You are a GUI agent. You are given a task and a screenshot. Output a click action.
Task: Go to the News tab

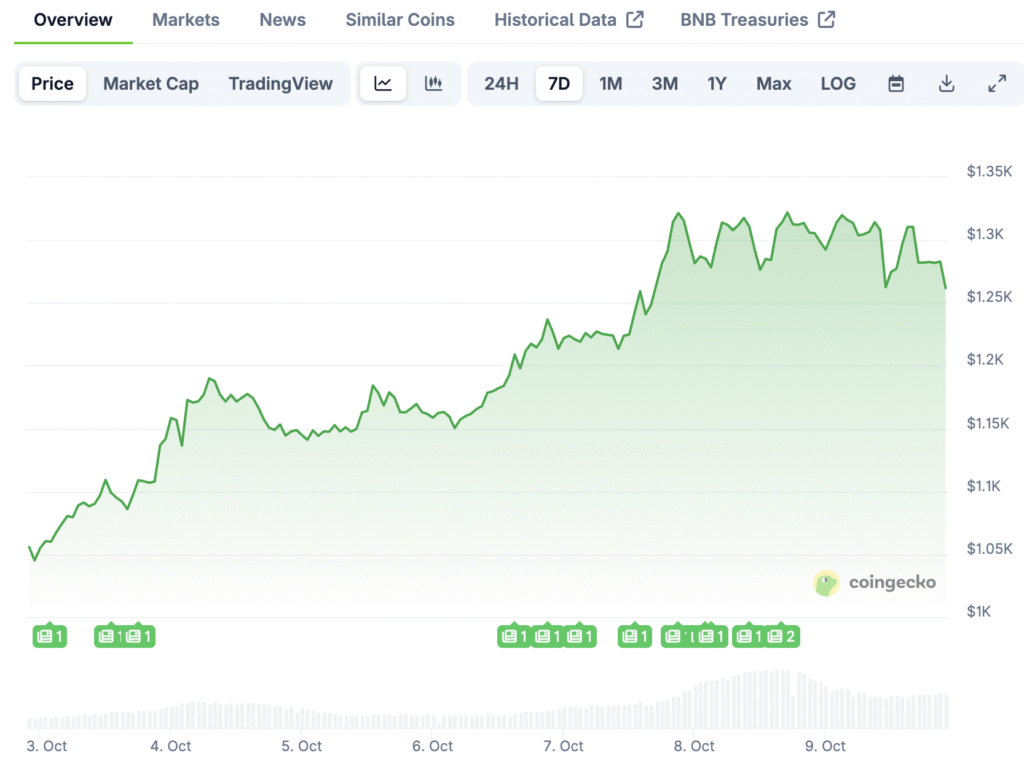coord(282,20)
